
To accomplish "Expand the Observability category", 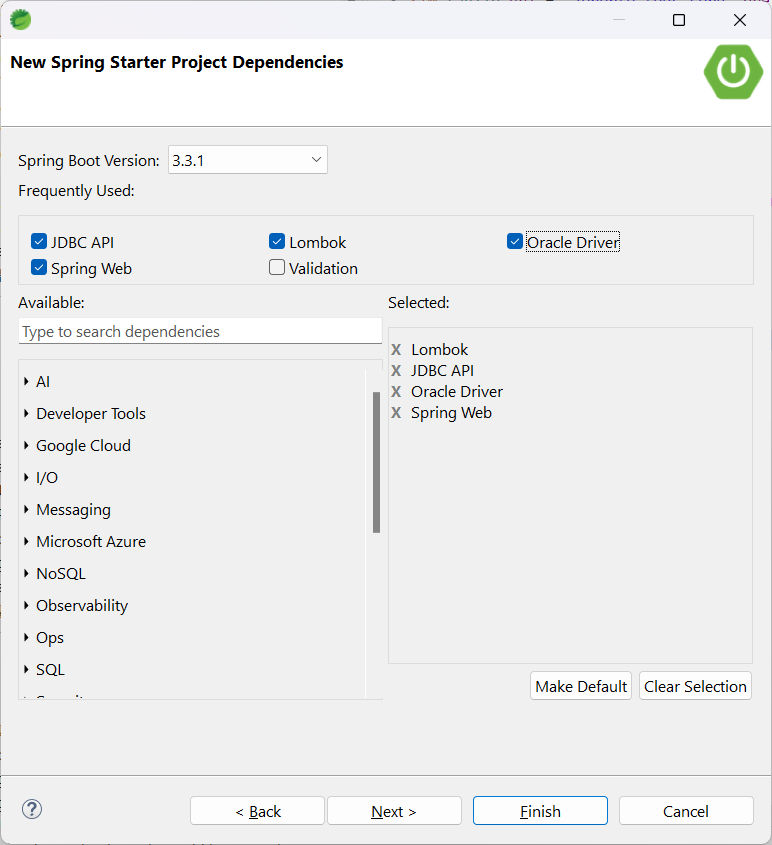I will pos(26,605).
